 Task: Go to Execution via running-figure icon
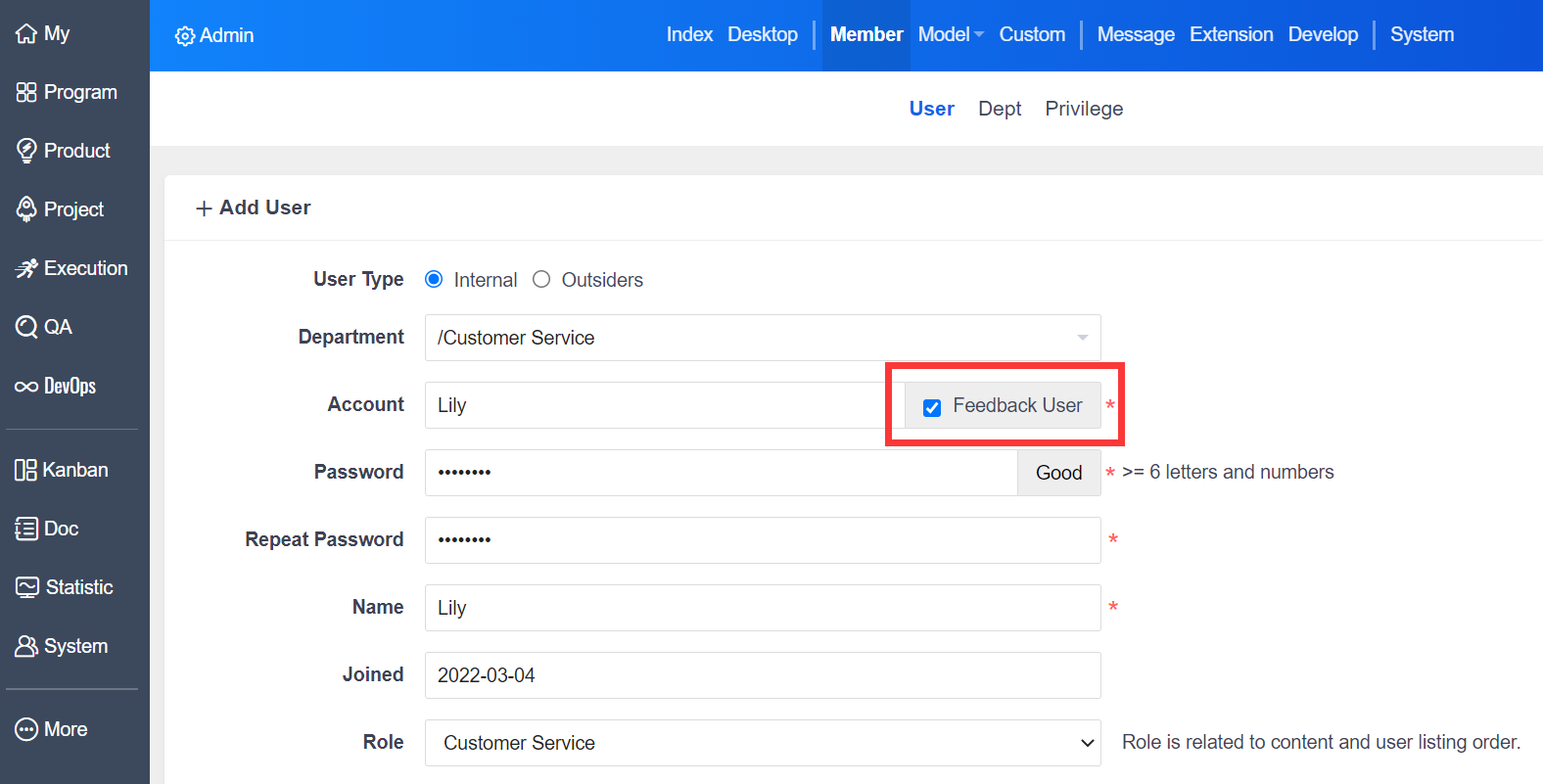coord(26,268)
